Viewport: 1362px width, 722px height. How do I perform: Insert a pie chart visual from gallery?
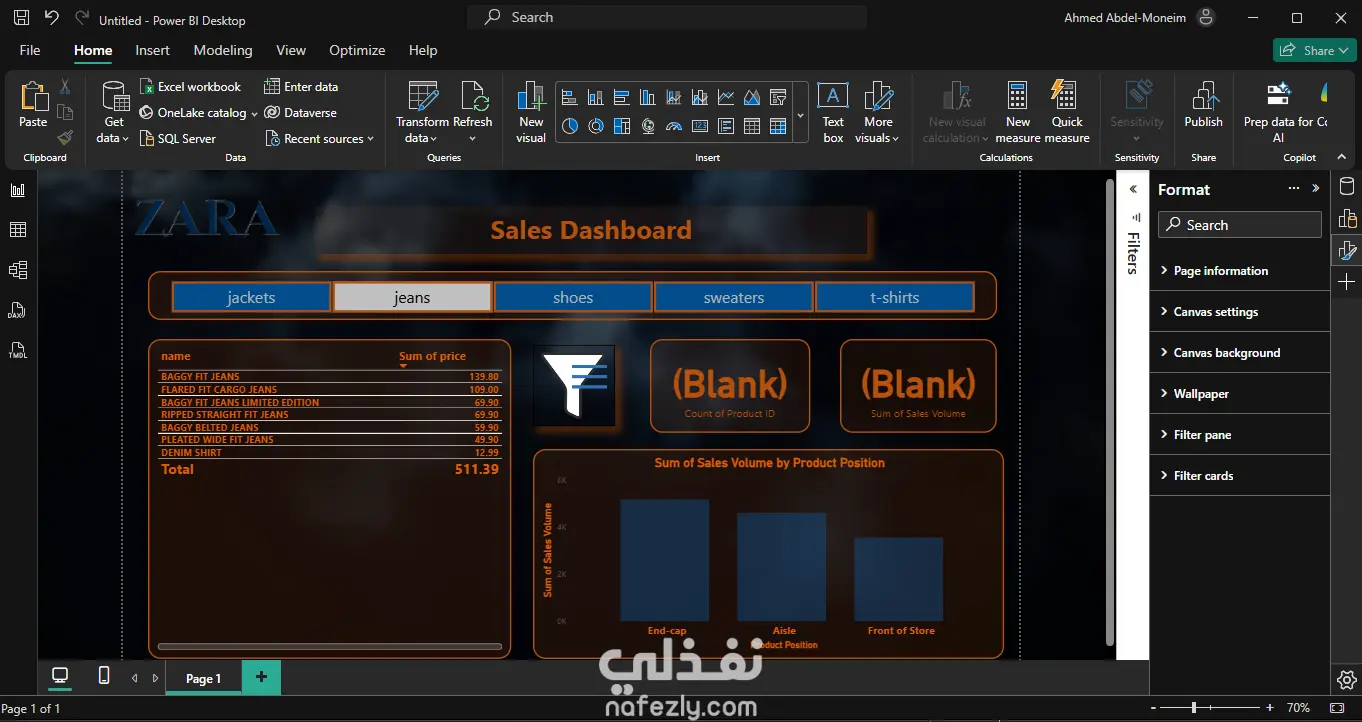tap(570, 126)
